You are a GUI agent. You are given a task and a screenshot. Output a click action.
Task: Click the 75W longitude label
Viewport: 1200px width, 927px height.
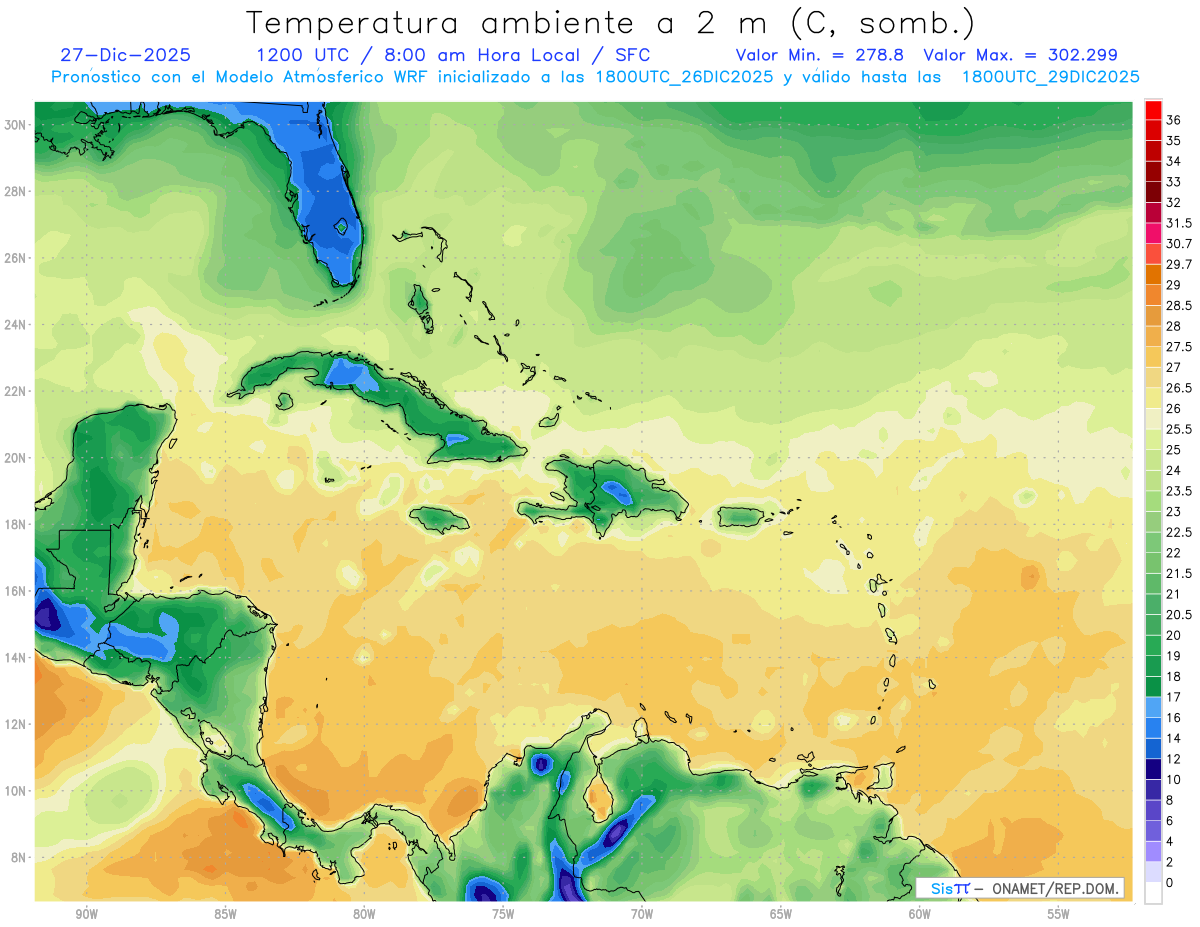click(x=503, y=914)
